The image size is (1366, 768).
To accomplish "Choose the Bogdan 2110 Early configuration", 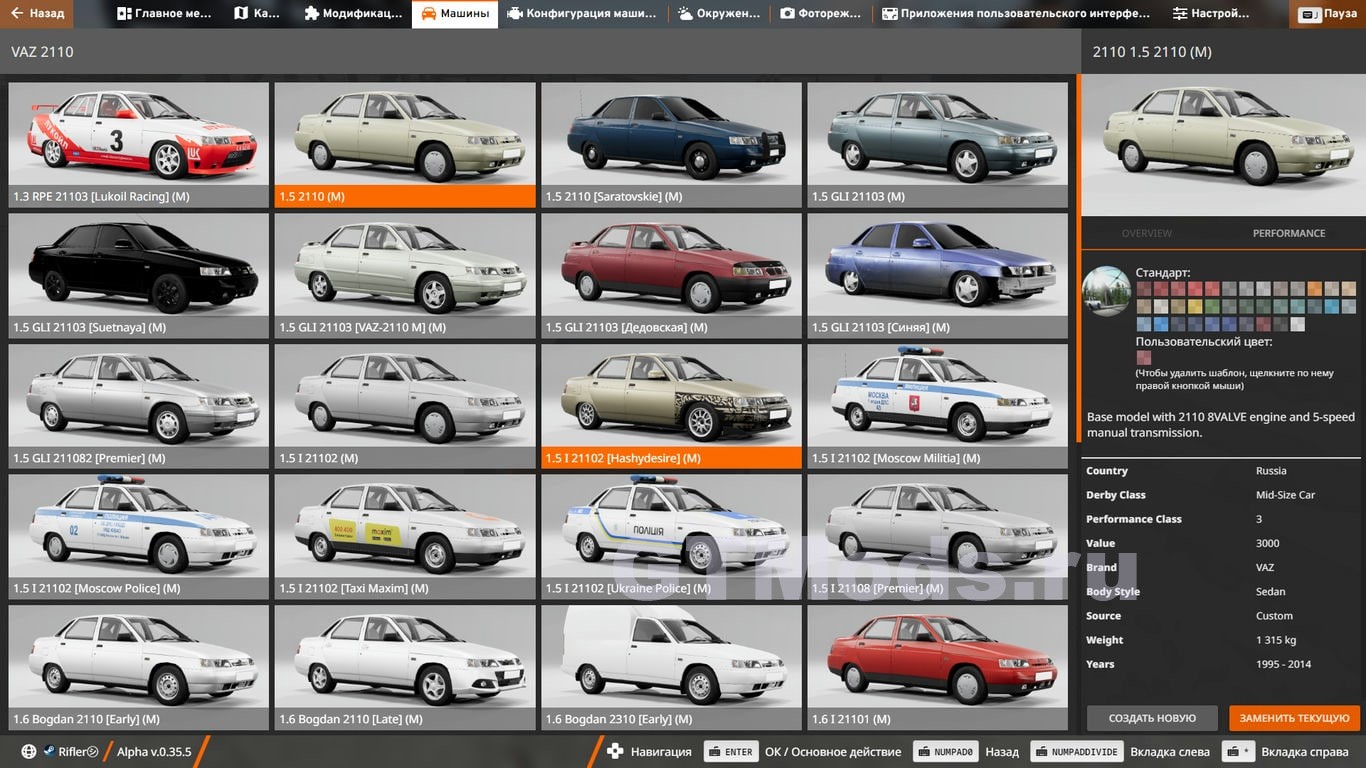I will (x=139, y=667).
